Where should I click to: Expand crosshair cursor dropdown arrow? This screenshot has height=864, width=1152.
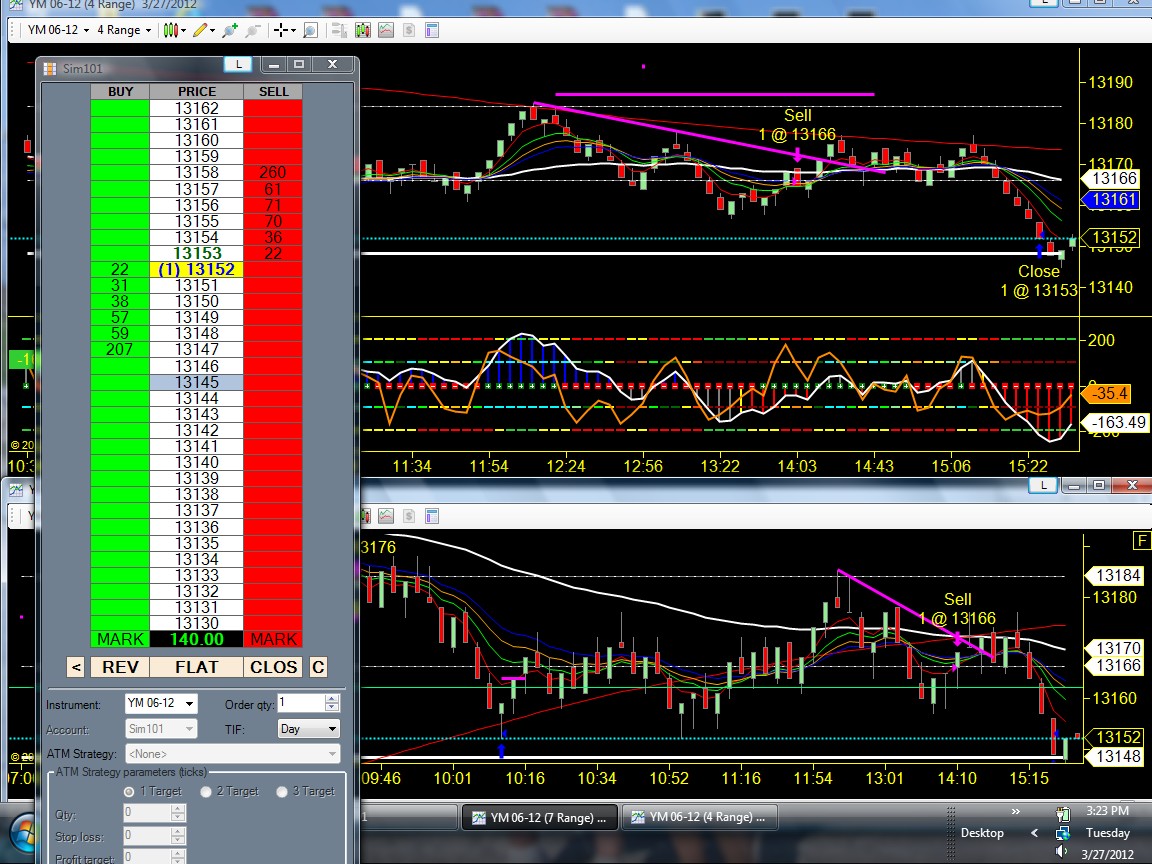[x=293, y=30]
